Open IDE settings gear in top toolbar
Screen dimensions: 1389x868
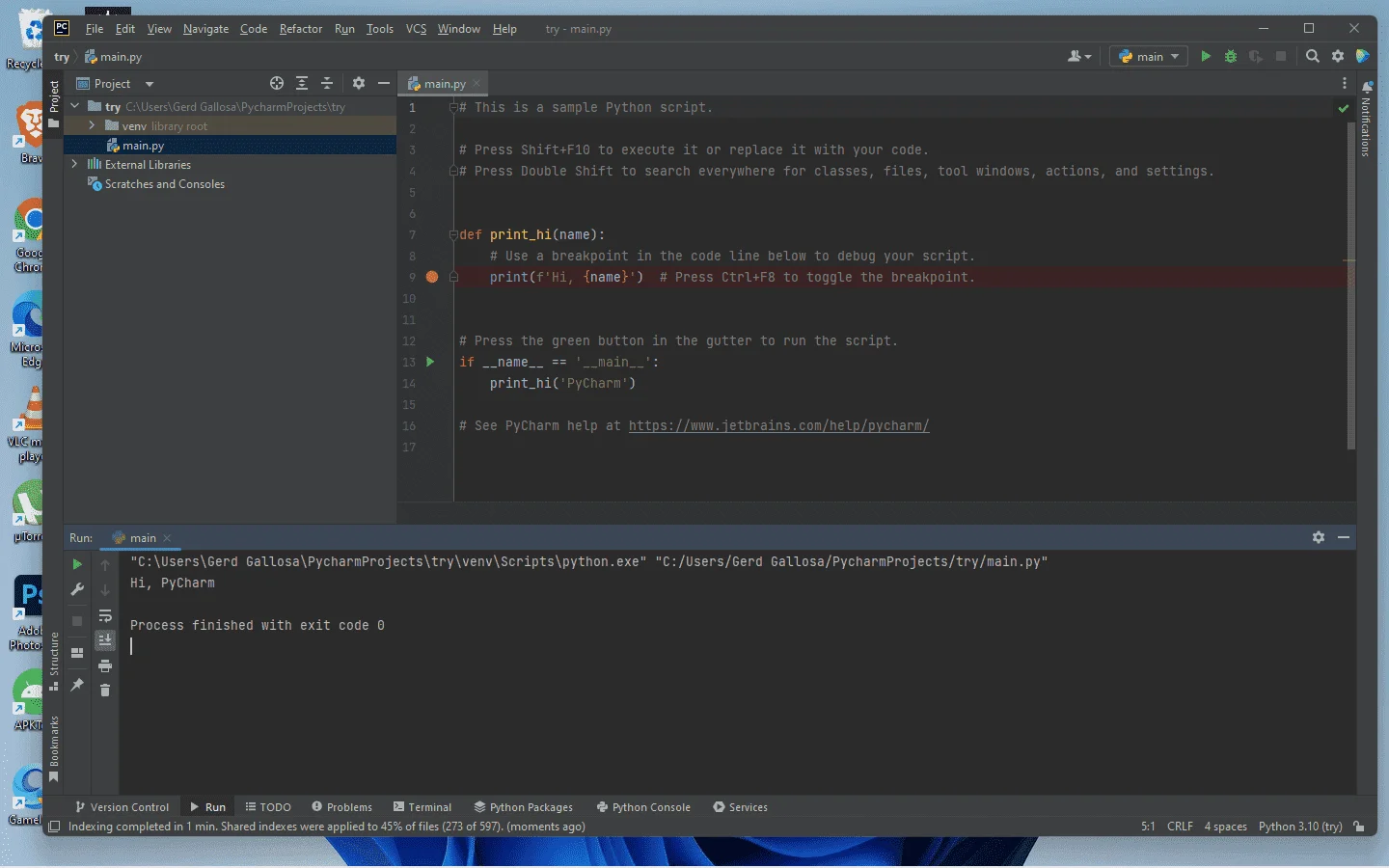tap(1338, 57)
